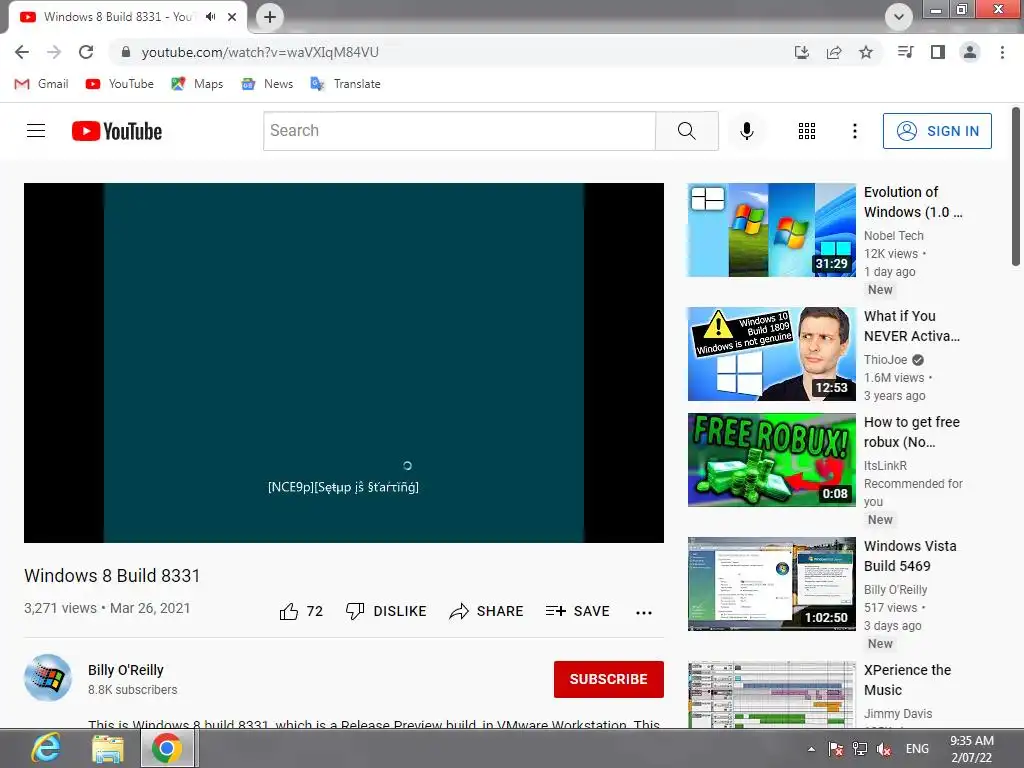The height and width of the screenshot is (768, 1024).
Task: Click the browser forward arrow
Action: tap(54, 52)
